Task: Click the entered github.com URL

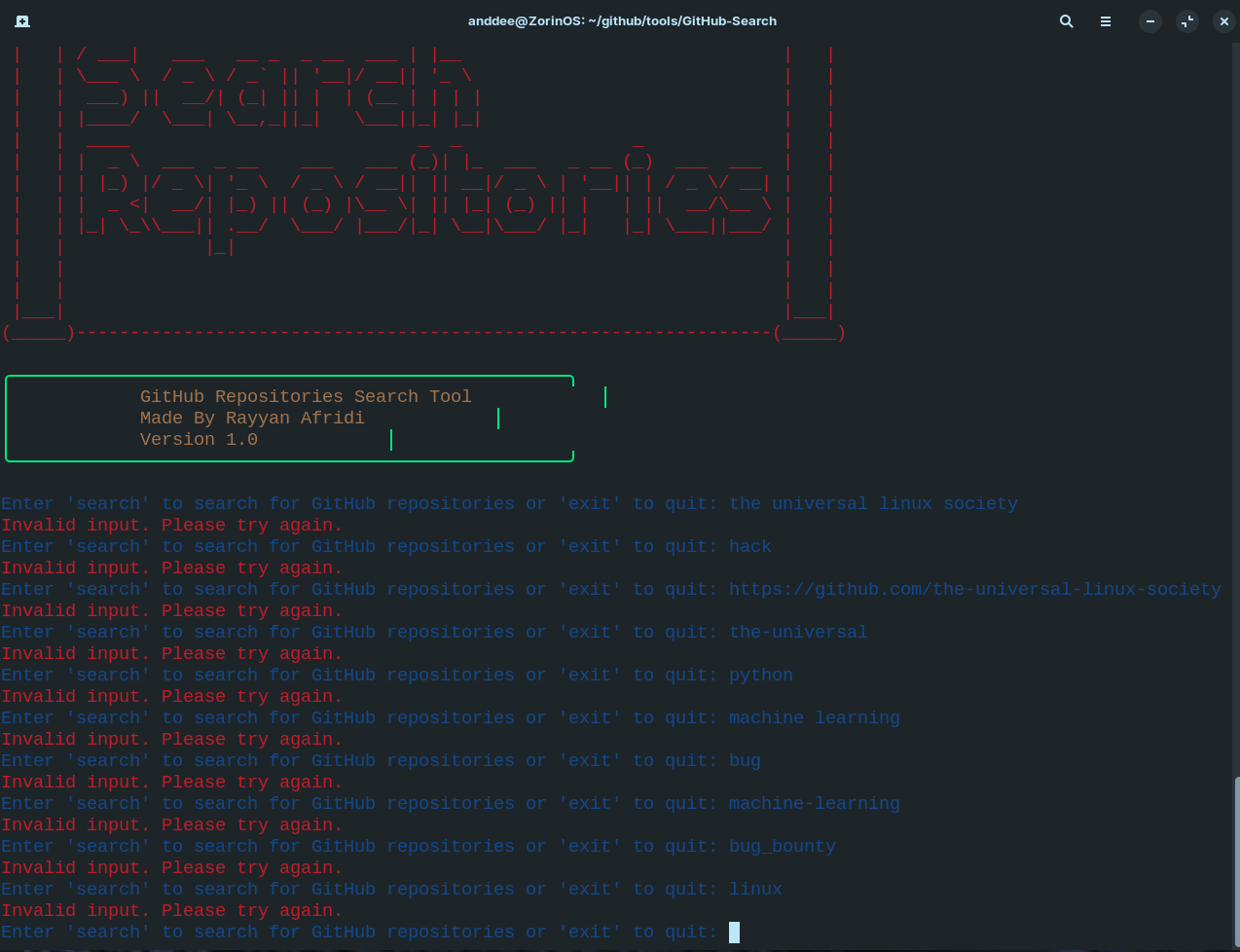Action: (974, 589)
